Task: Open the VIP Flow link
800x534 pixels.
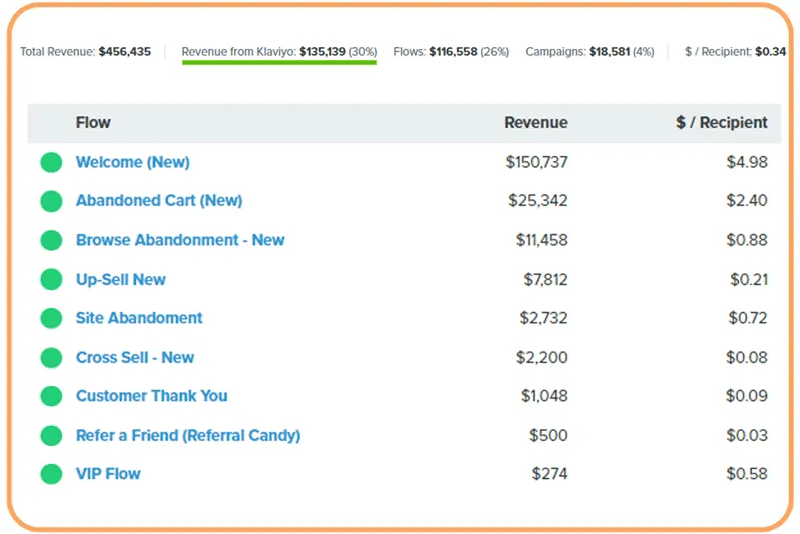Action: click(108, 474)
